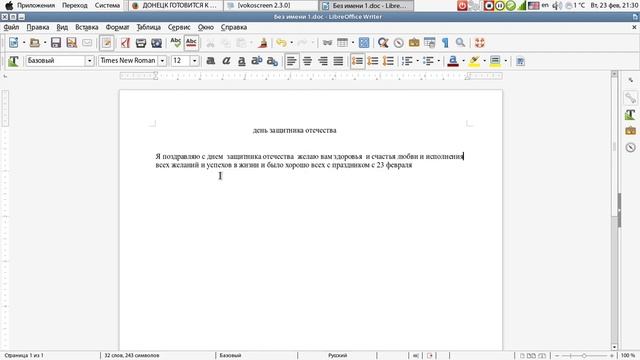Screen dimensions: 640x360
Task: Toggle subscript formatting
Action: click(272, 61)
